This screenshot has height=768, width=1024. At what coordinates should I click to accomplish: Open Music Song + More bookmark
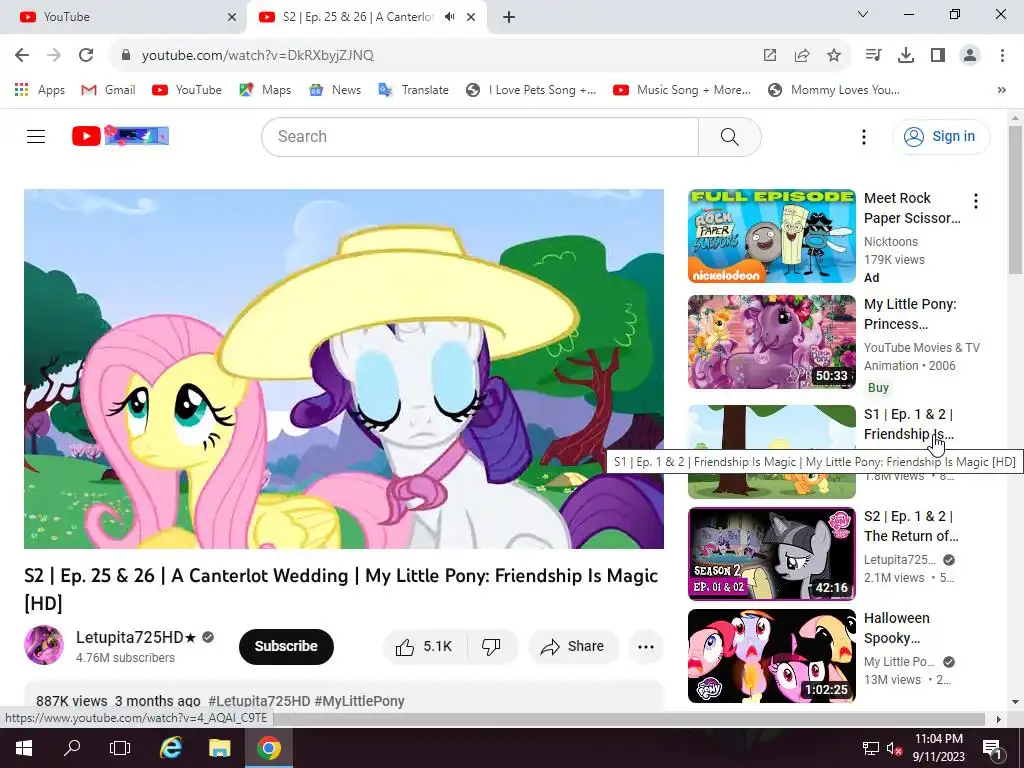pyautogui.click(x=682, y=90)
